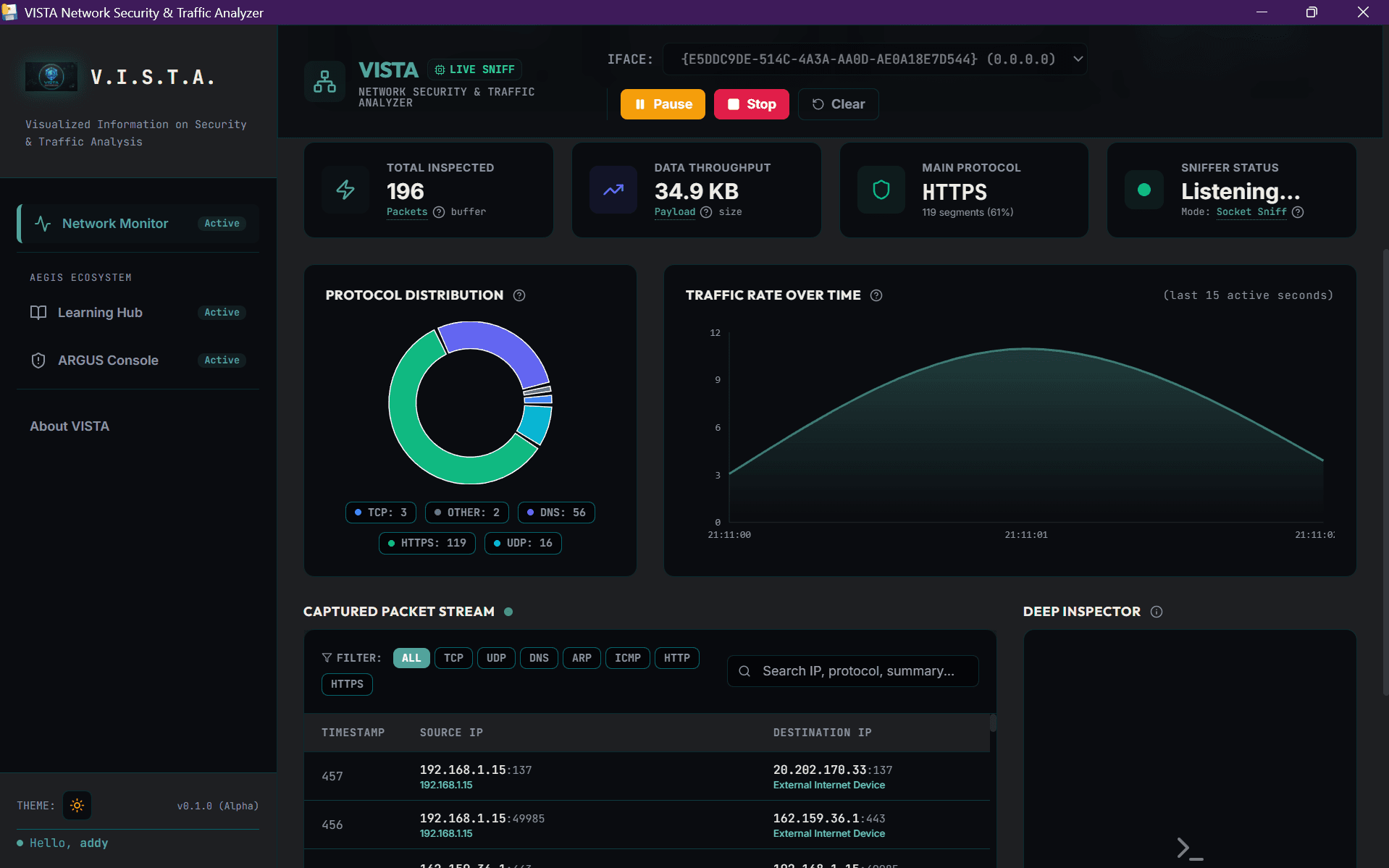Click destination 162.159.36.1:443
1389x868 pixels.
(x=828, y=818)
